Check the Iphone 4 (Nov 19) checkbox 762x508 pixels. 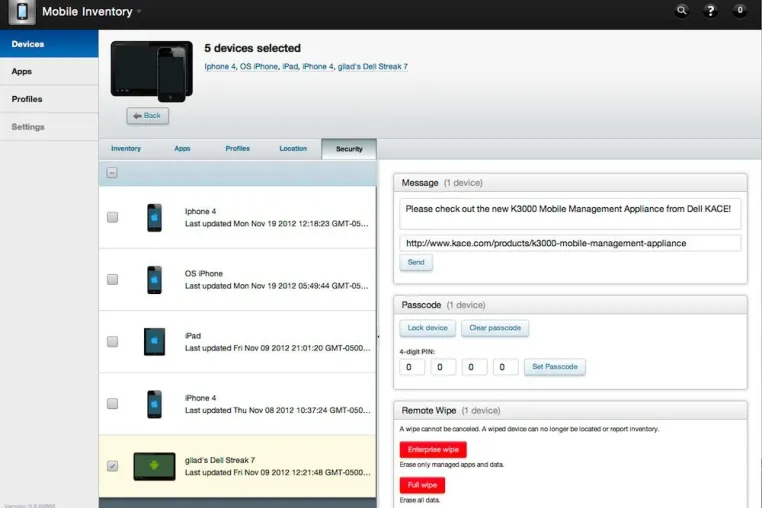(x=112, y=217)
